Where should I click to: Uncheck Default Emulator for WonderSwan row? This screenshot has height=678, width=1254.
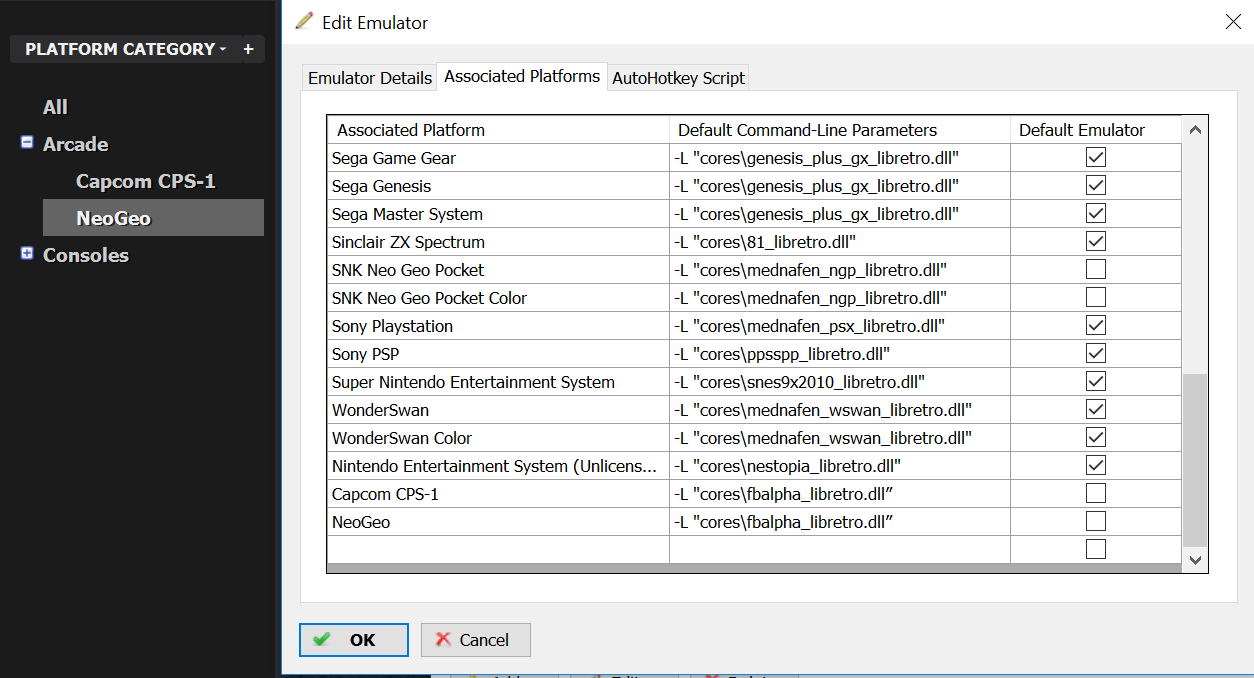(x=1096, y=409)
